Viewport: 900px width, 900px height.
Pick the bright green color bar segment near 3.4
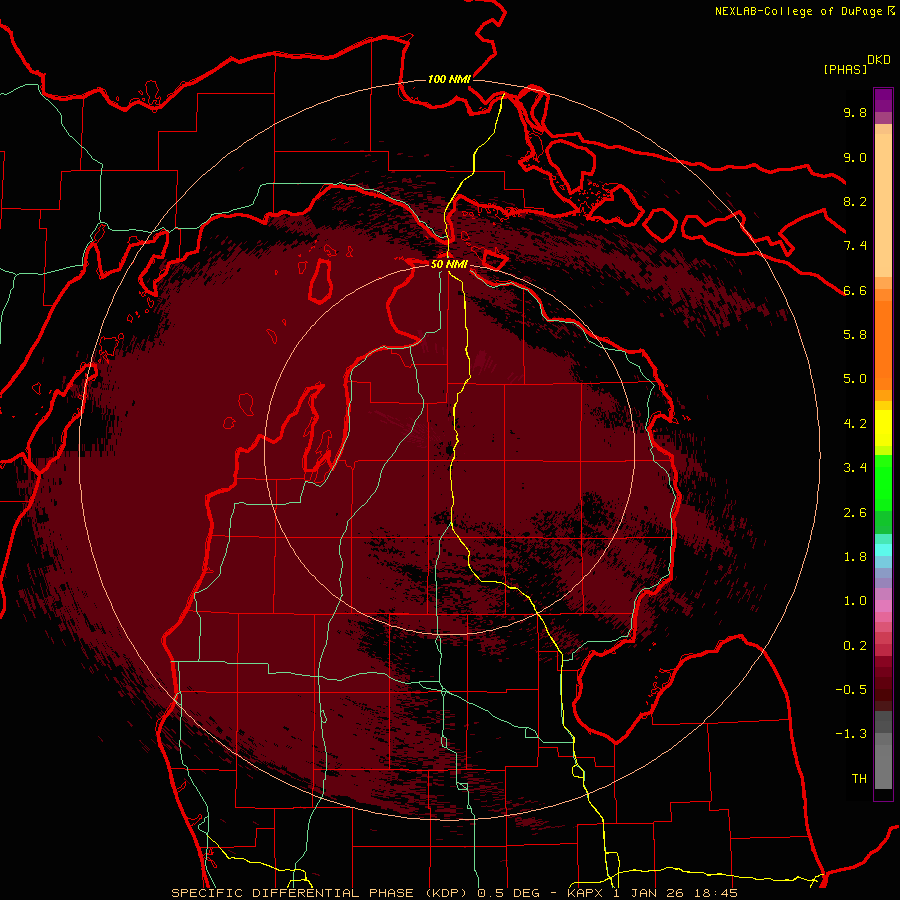[x=883, y=482]
